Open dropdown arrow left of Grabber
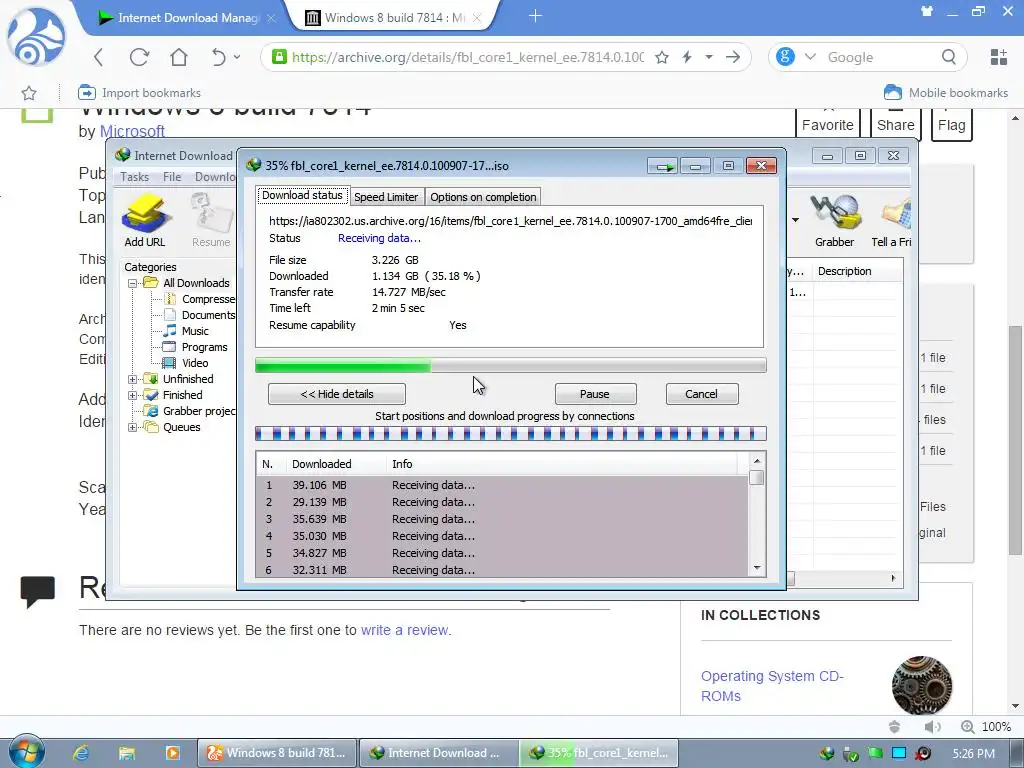This screenshot has height=768, width=1024. click(795, 220)
